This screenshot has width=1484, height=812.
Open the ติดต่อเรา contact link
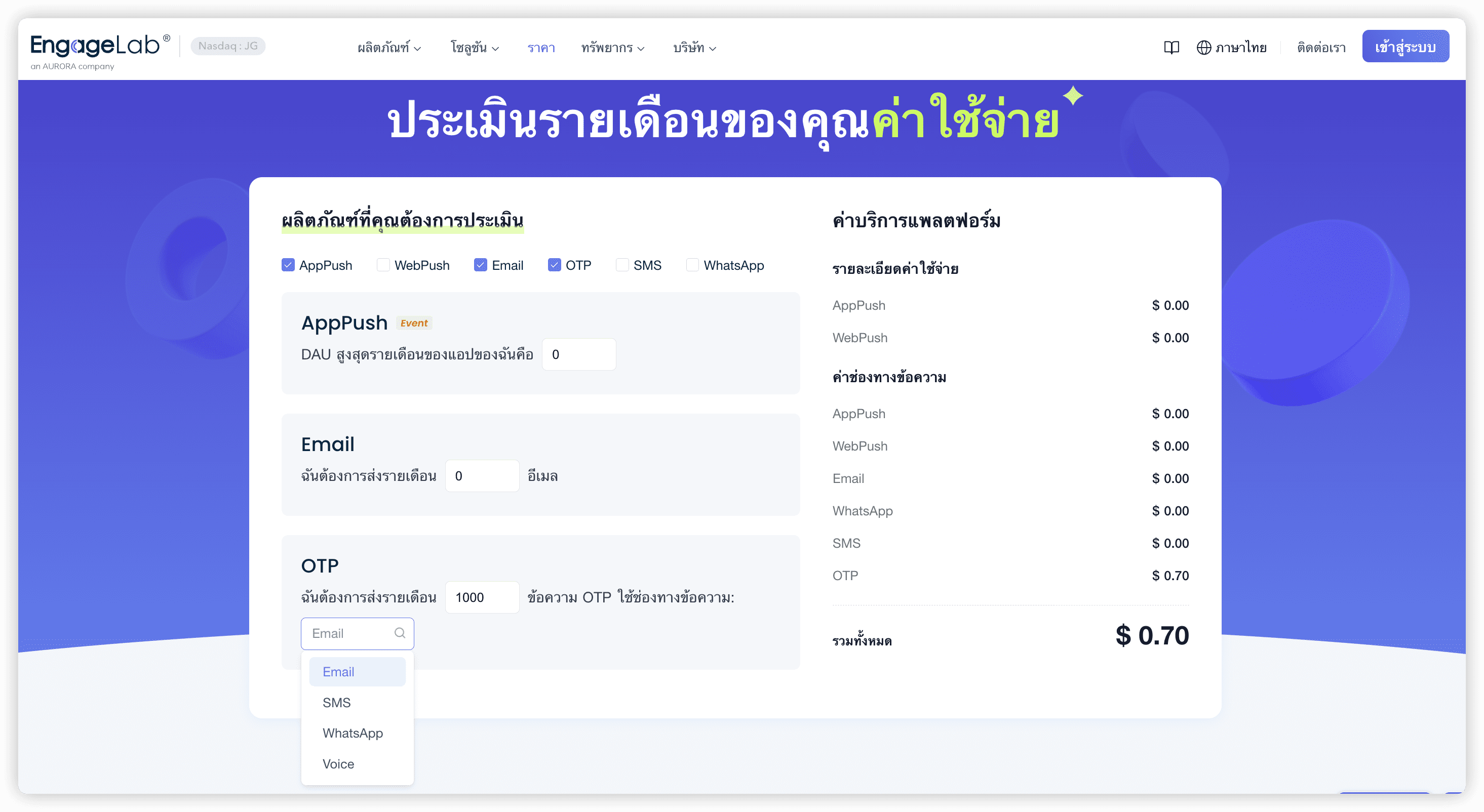point(1321,47)
